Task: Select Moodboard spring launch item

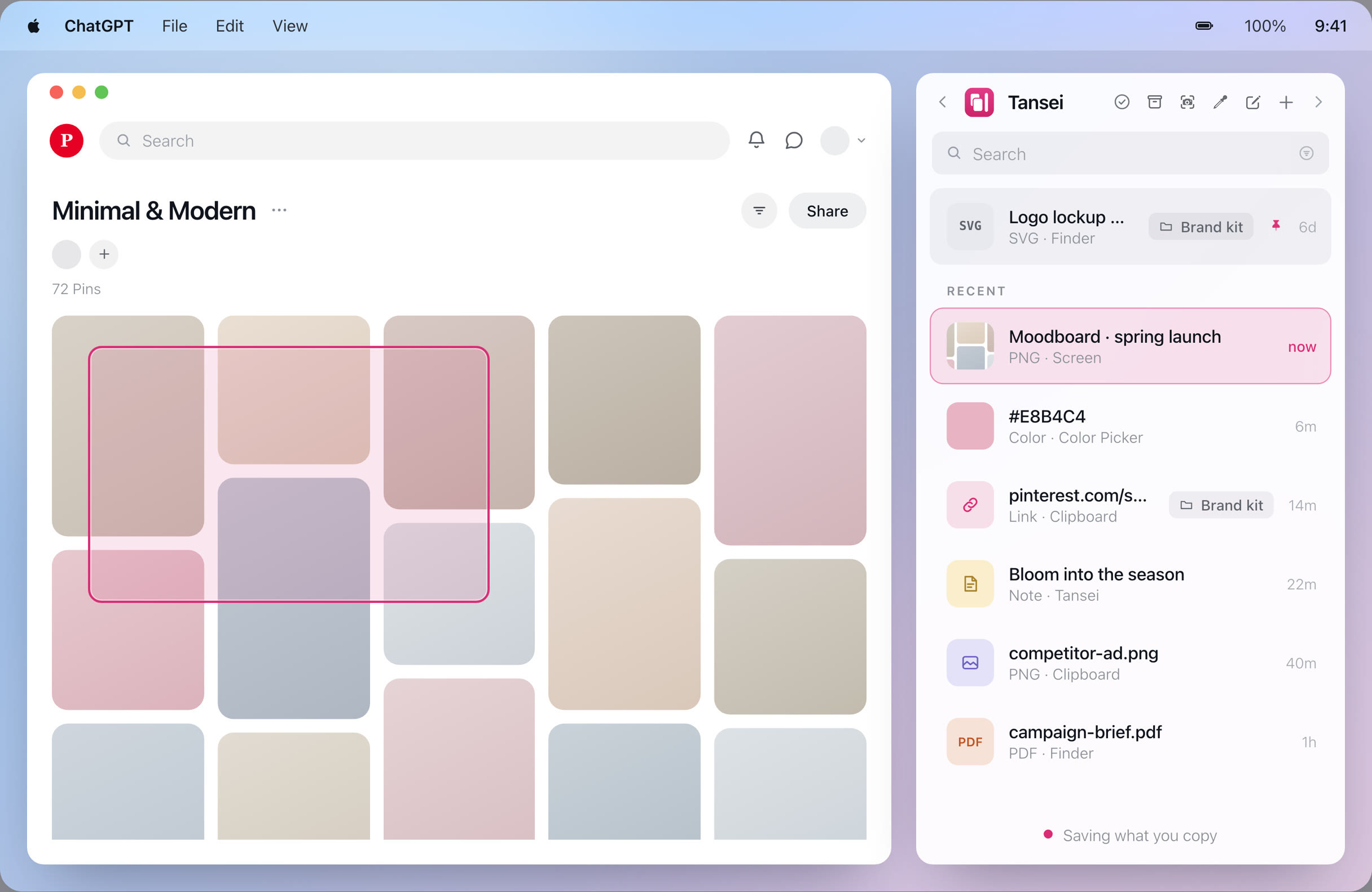Action: pos(1129,346)
